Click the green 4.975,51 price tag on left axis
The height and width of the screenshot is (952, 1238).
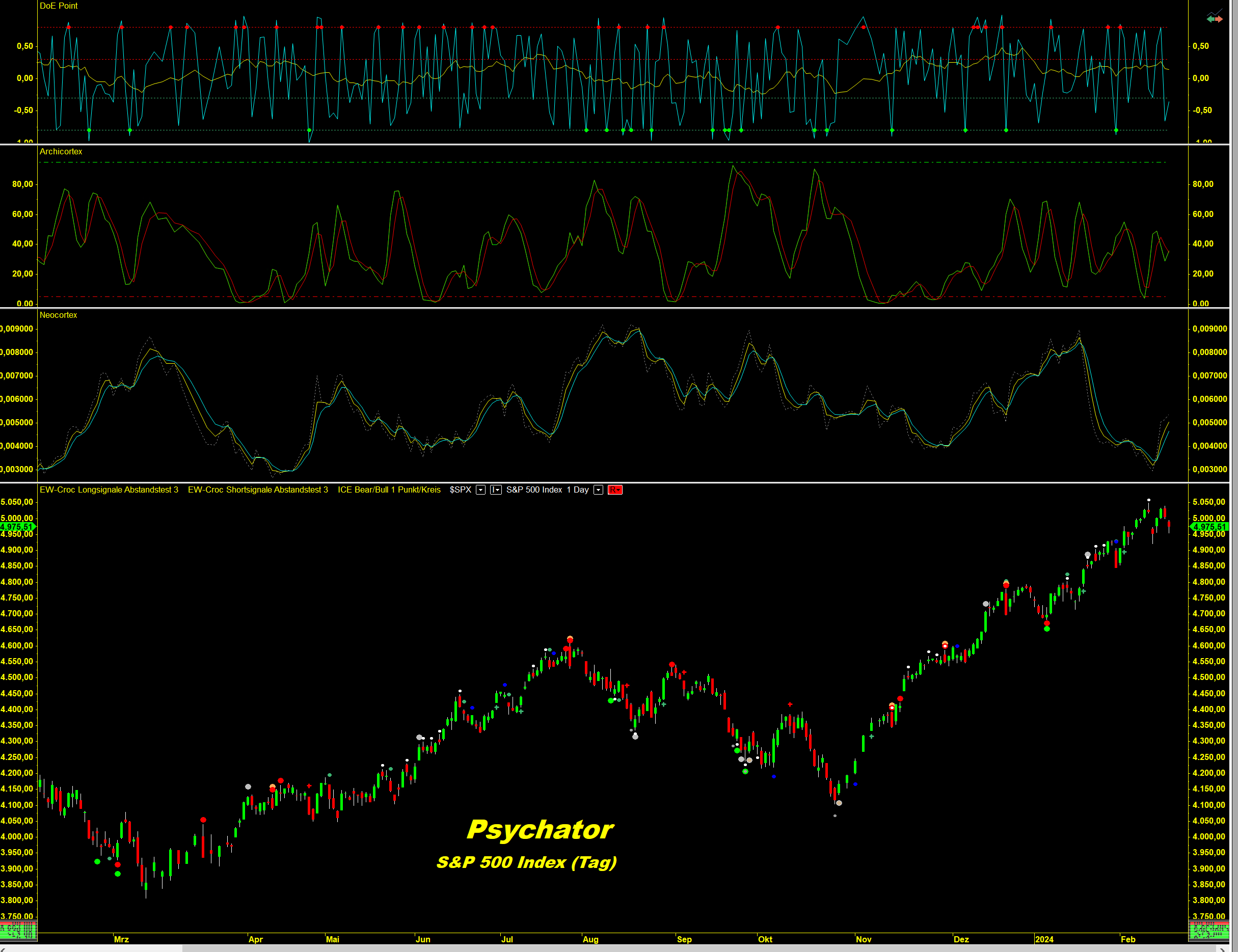coord(17,527)
